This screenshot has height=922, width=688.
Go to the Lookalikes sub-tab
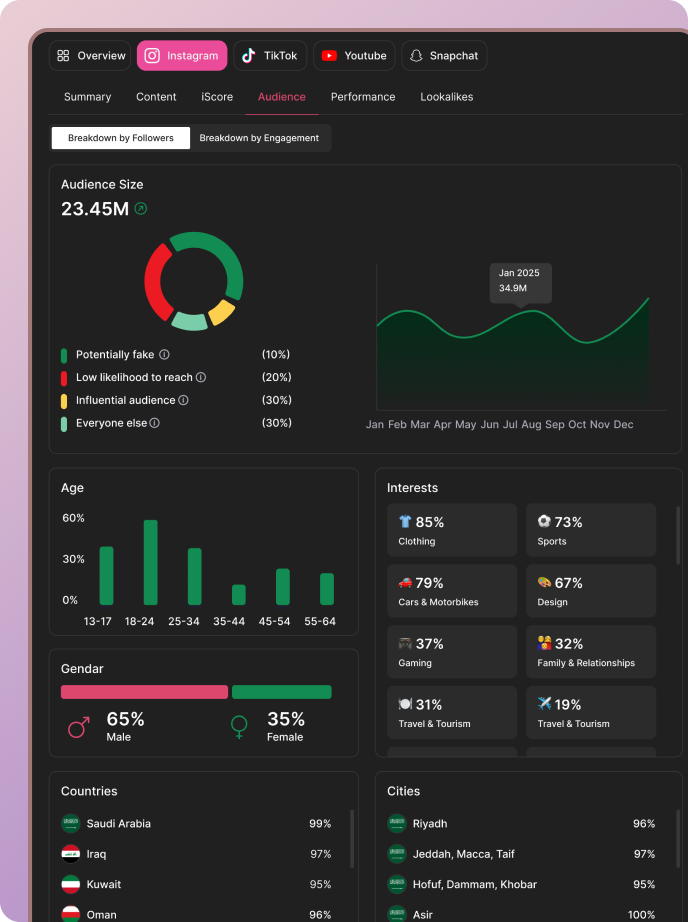[447, 97]
